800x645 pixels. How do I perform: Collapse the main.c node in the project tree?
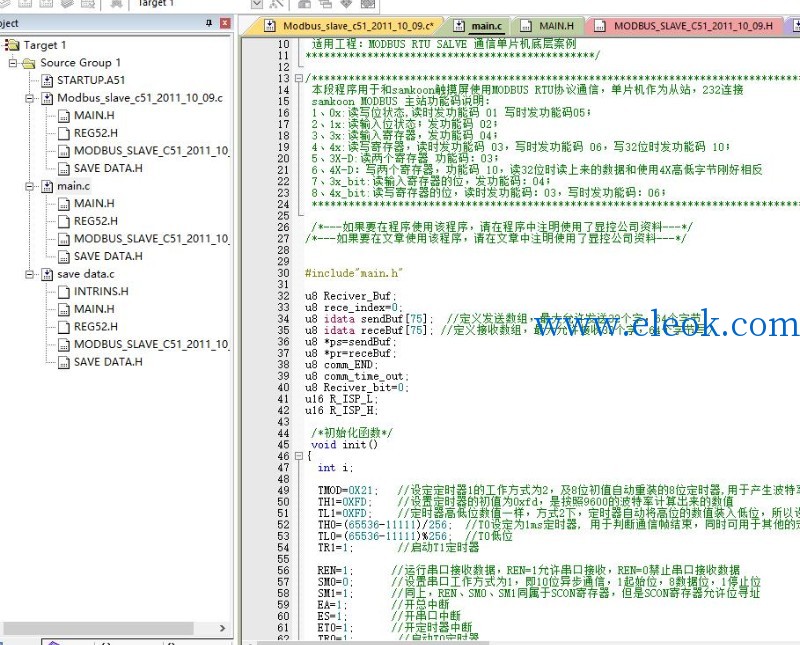(x=30, y=186)
